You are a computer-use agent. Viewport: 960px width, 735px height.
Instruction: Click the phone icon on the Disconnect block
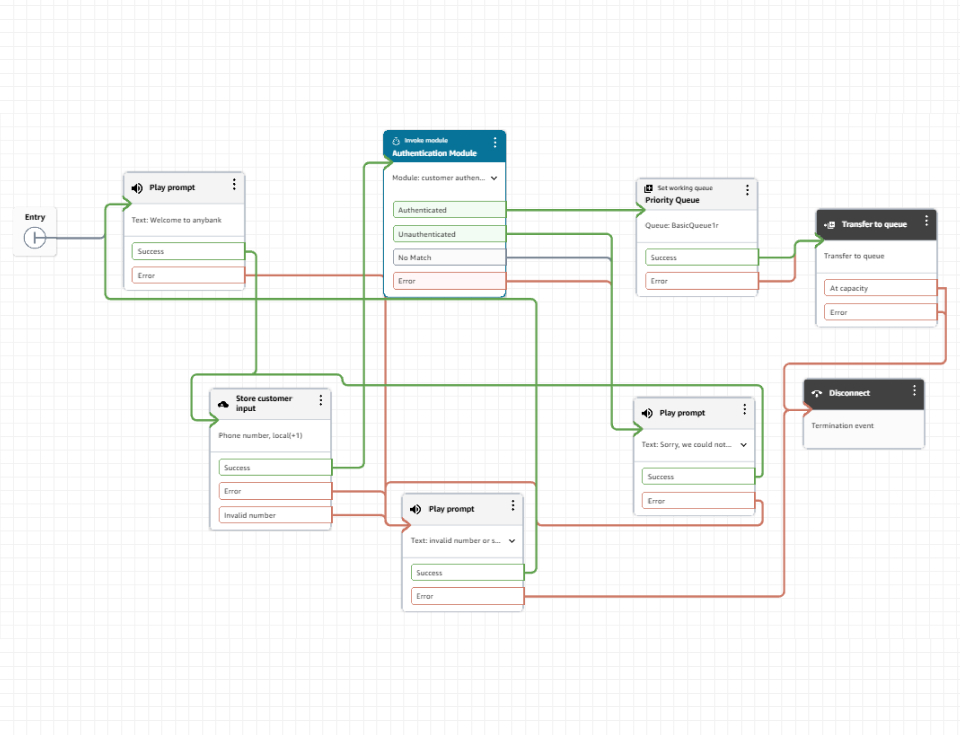click(815, 393)
